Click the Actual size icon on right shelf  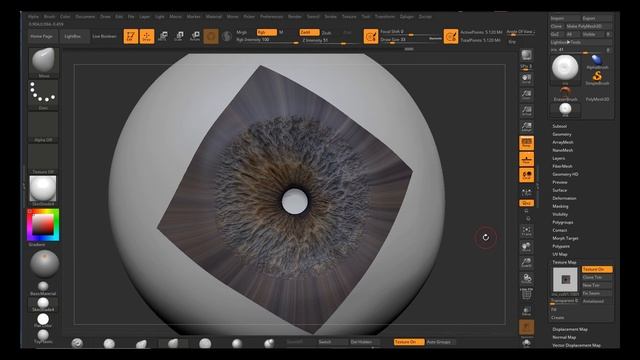tap(527, 111)
